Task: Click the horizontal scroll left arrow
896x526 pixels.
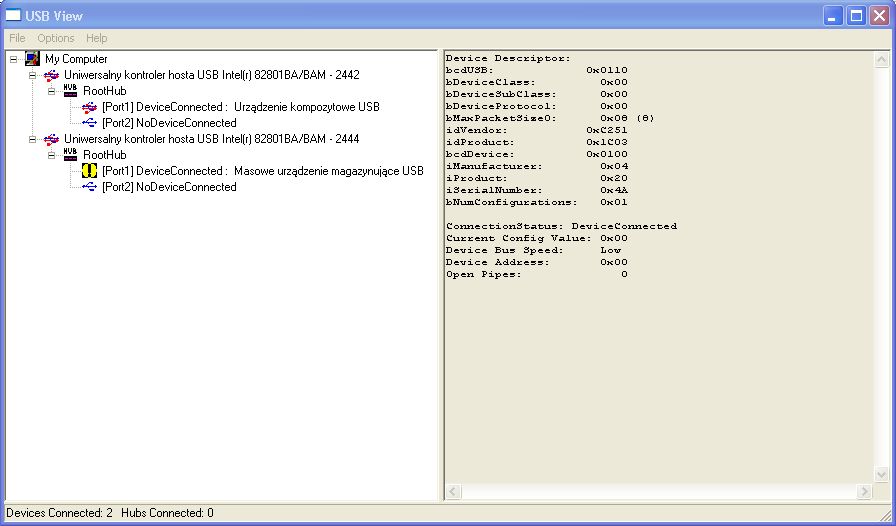Action: (x=453, y=491)
